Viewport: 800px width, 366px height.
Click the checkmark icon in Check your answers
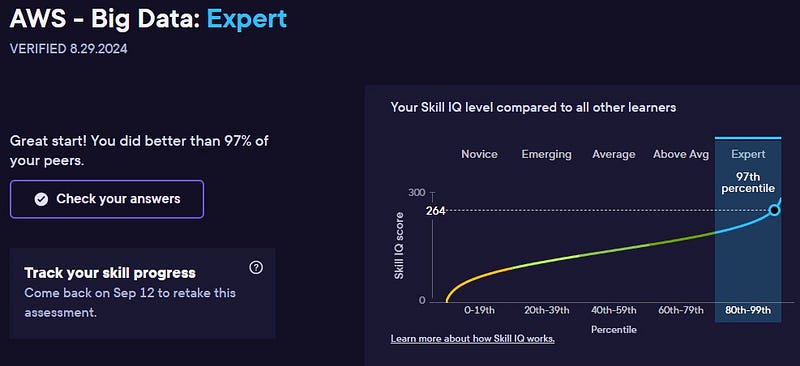[x=41, y=199]
